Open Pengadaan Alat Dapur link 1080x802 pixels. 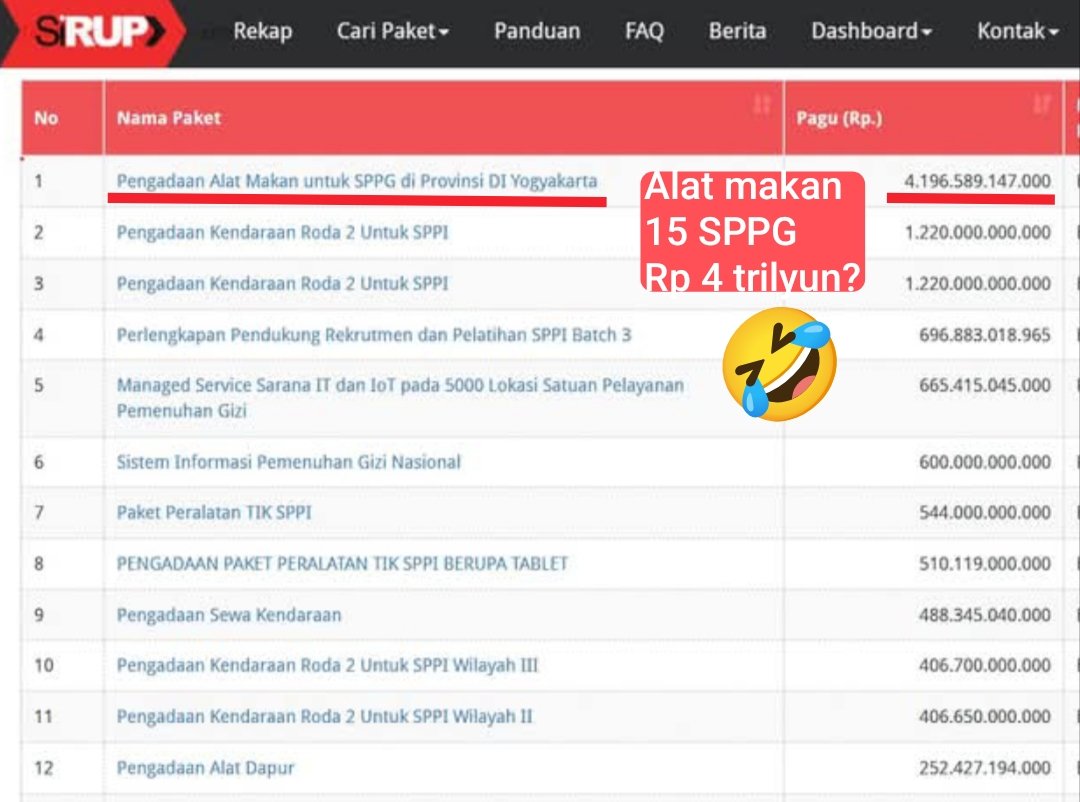tap(205, 768)
